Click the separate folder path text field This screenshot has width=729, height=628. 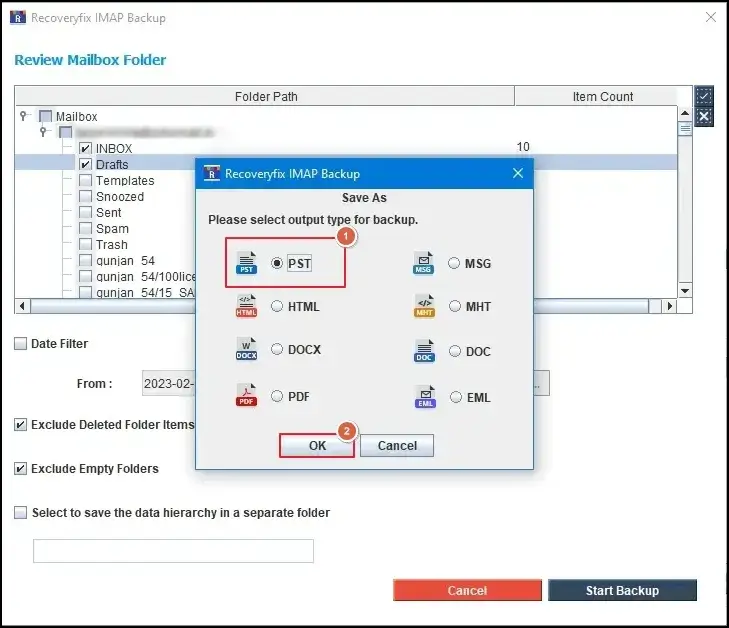(x=173, y=551)
